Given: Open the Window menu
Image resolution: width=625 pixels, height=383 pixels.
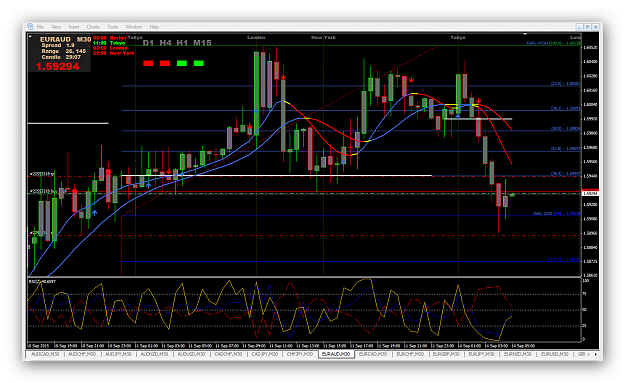Looking at the screenshot, I should [x=134, y=27].
